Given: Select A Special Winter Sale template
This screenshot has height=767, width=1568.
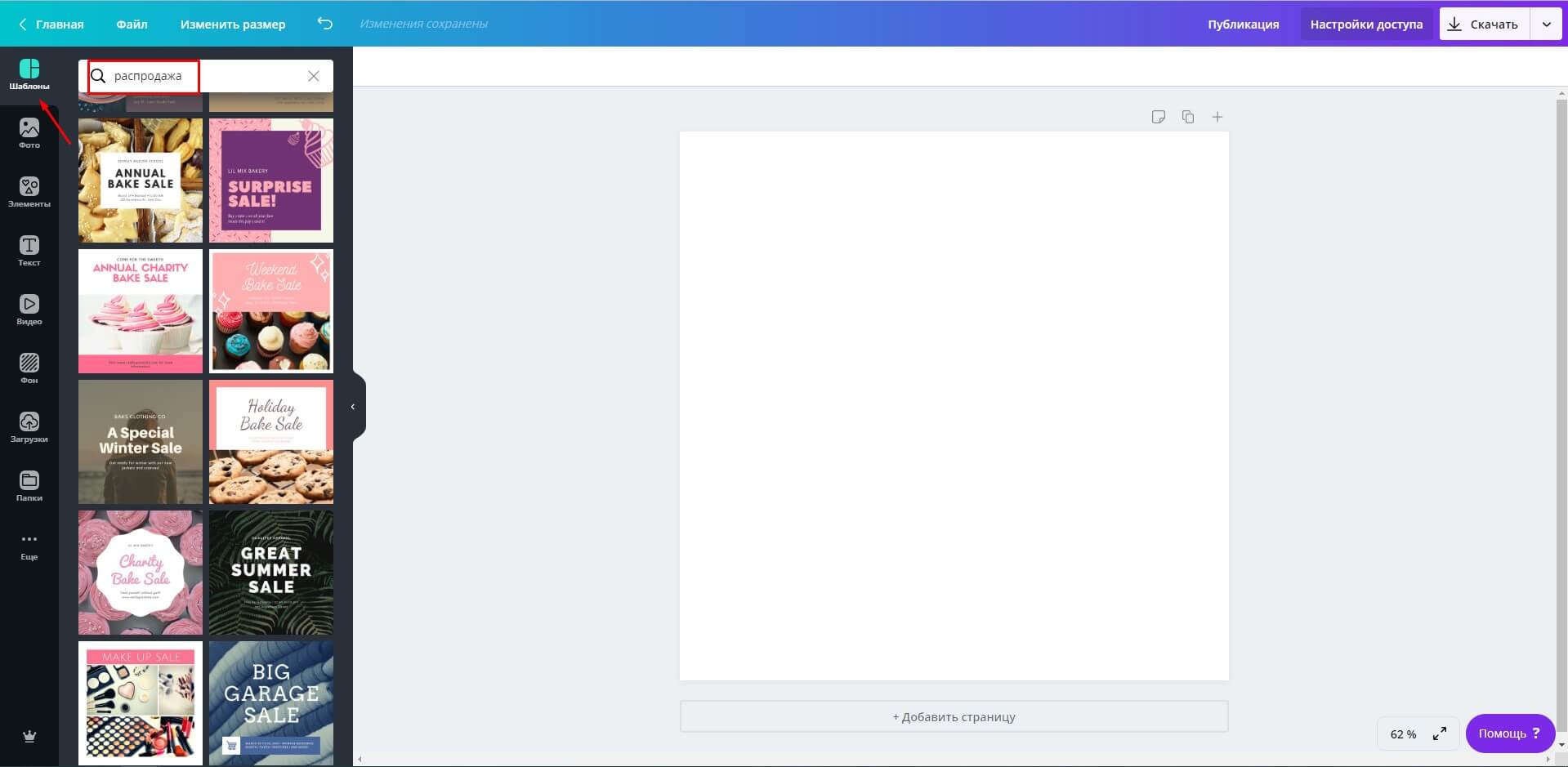Looking at the screenshot, I should [x=141, y=442].
